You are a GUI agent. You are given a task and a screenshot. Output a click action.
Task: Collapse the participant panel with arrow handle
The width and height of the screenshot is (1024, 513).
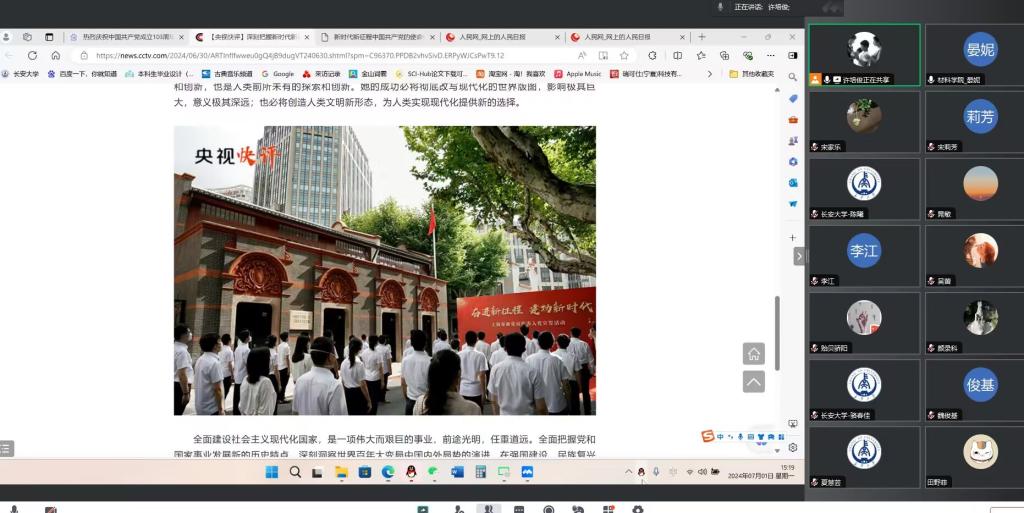[x=799, y=256]
